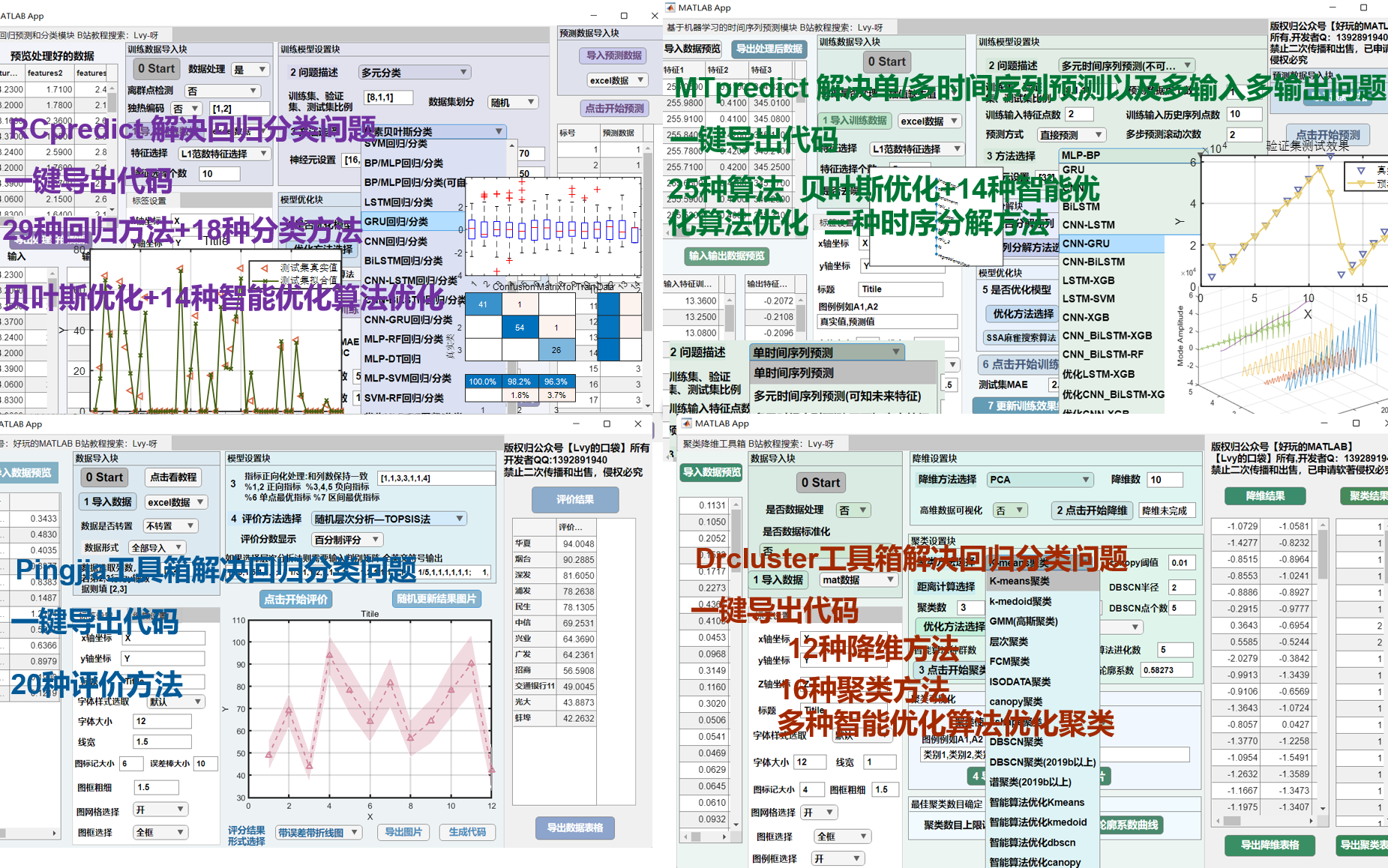The height and width of the screenshot is (868, 1388).
Task: Click 导出图片 button
Action: 403,832
